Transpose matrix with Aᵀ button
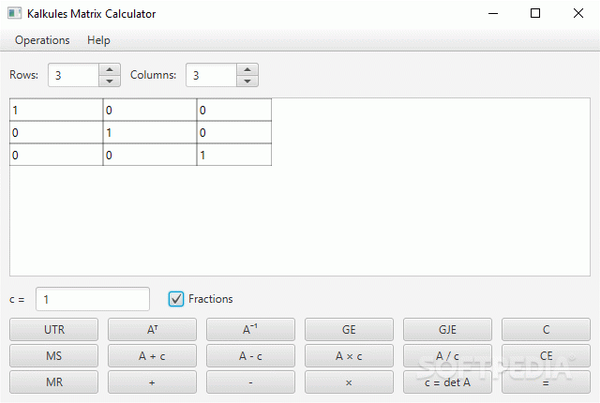The width and height of the screenshot is (600, 403). click(152, 330)
